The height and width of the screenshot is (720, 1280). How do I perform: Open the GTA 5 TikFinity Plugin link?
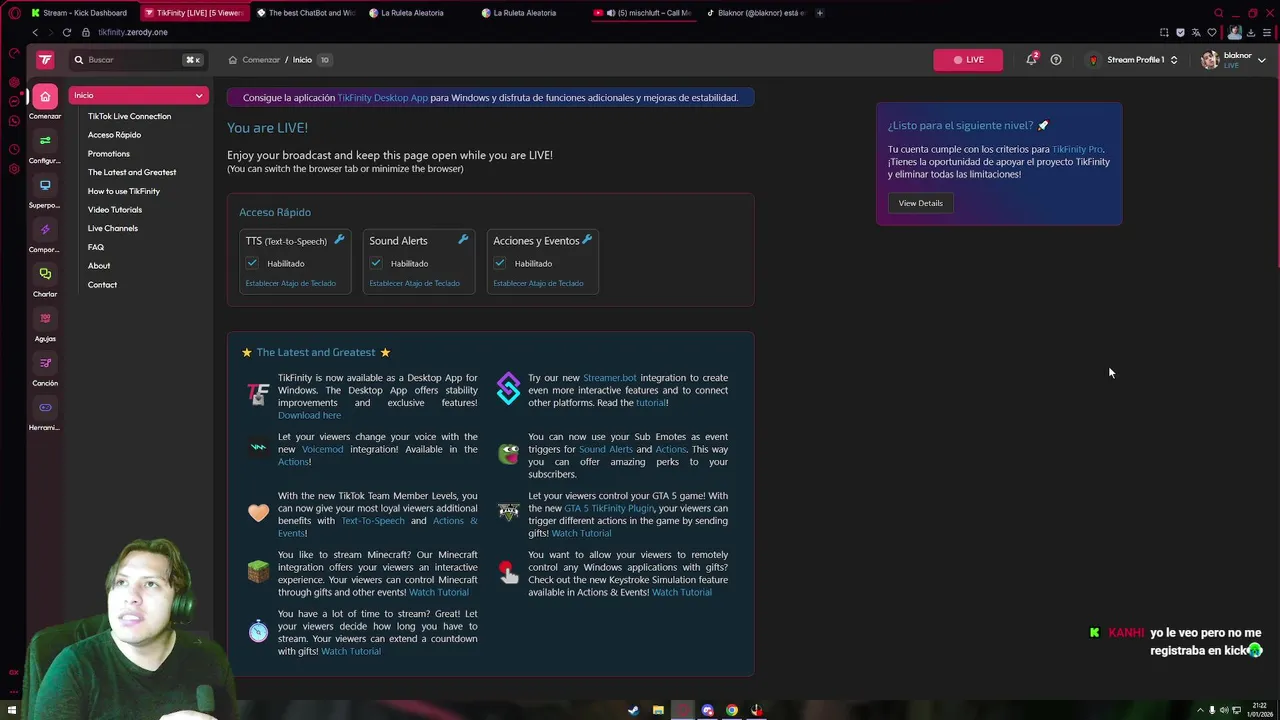point(609,508)
